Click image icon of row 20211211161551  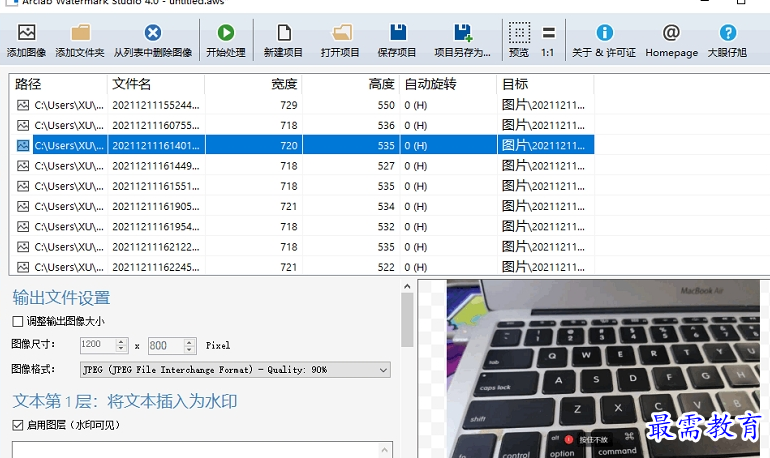coord(23,186)
